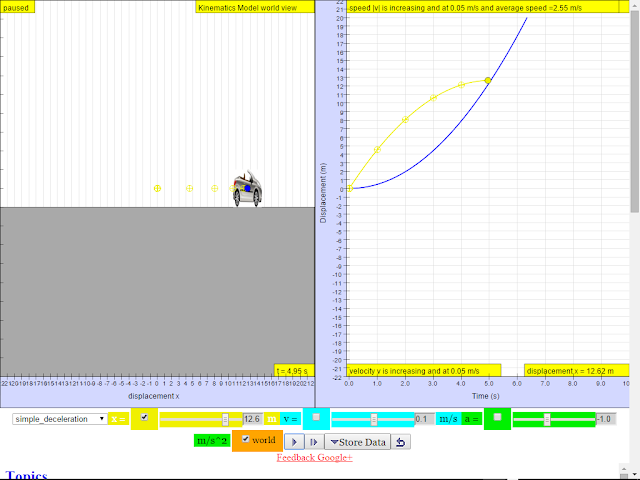Click the reset simulation arrow icon
Screen dimensions: 640x480
[x=400, y=442]
